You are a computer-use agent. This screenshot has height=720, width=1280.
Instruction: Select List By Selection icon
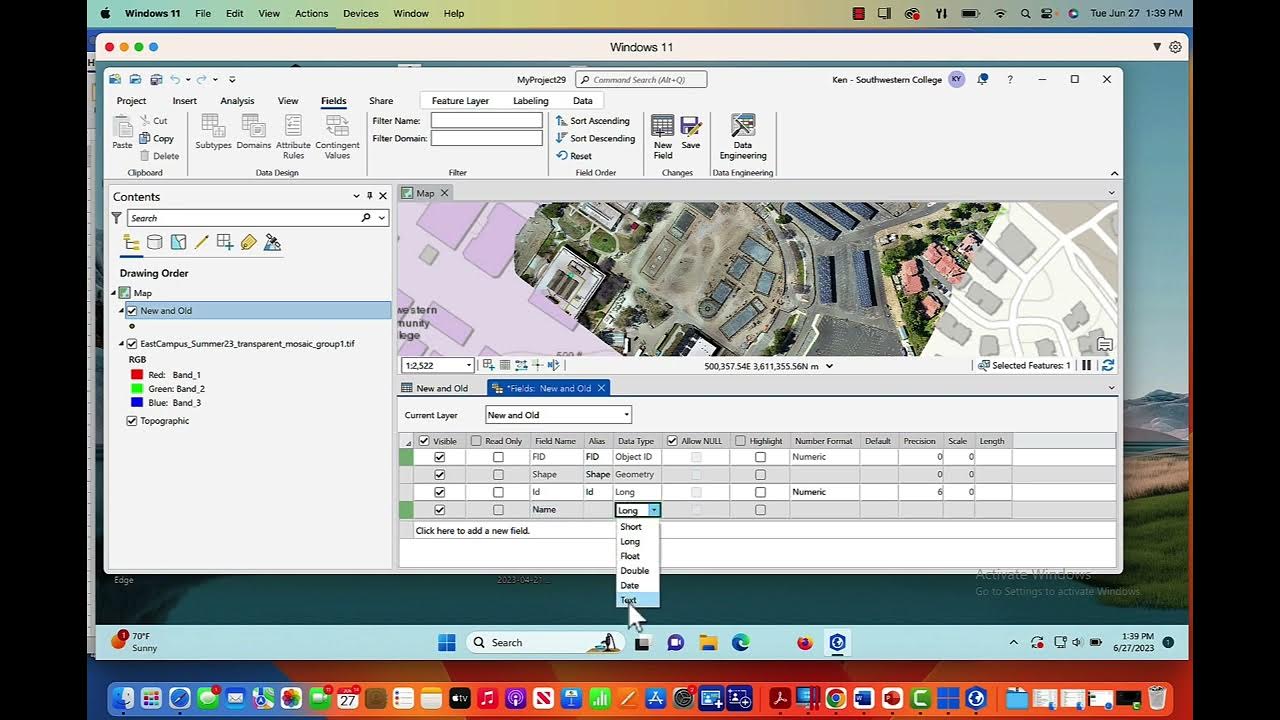[x=178, y=242]
